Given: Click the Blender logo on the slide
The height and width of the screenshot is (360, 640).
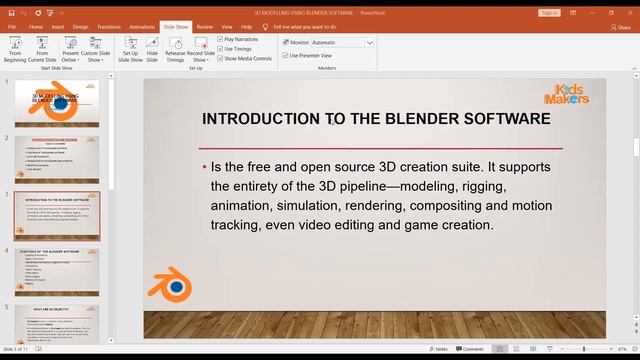Looking at the screenshot, I should click(170, 285).
